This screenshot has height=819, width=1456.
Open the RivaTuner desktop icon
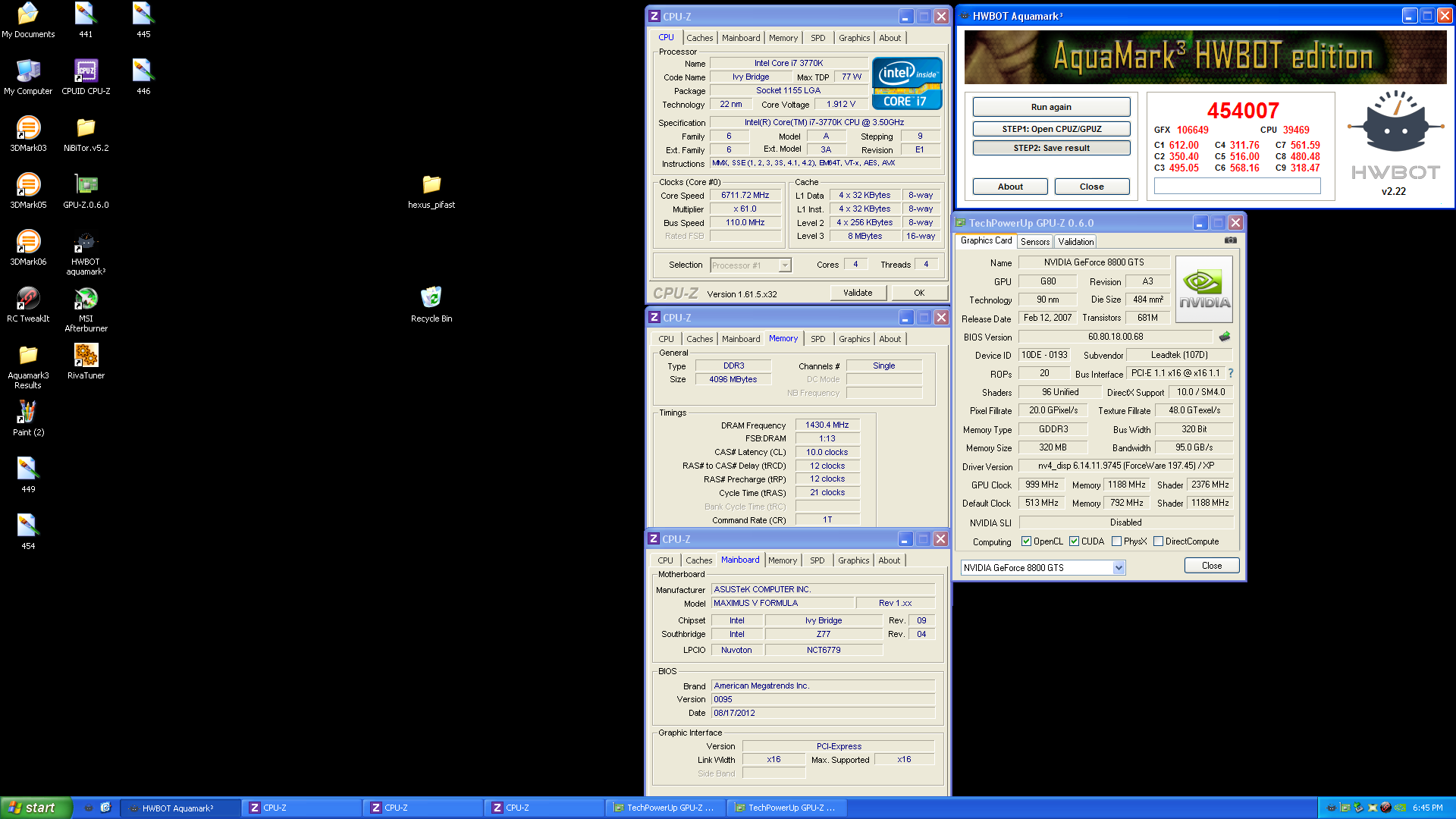click(86, 361)
